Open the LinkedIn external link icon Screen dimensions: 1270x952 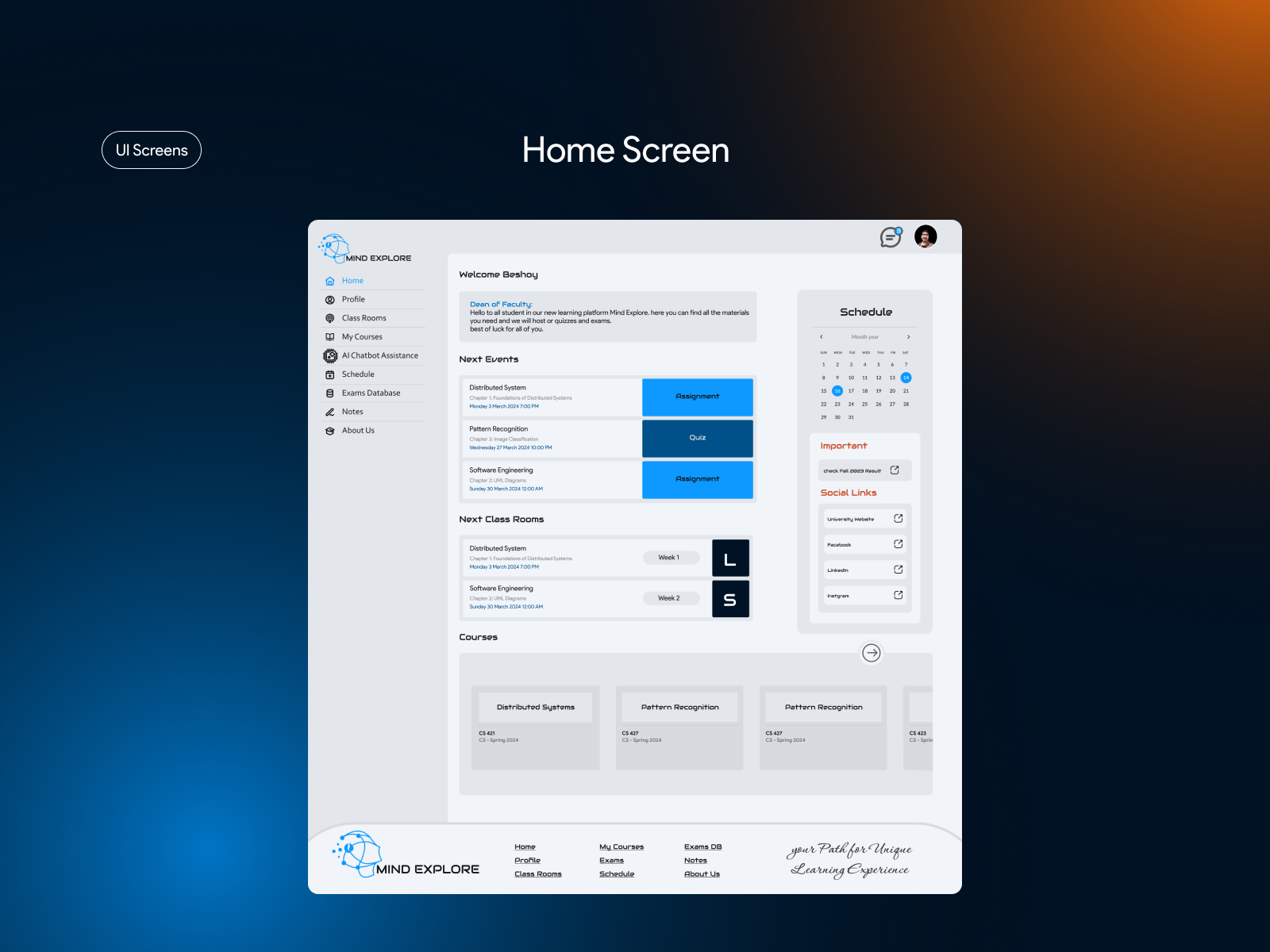pyautogui.click(x=898, y=570)
